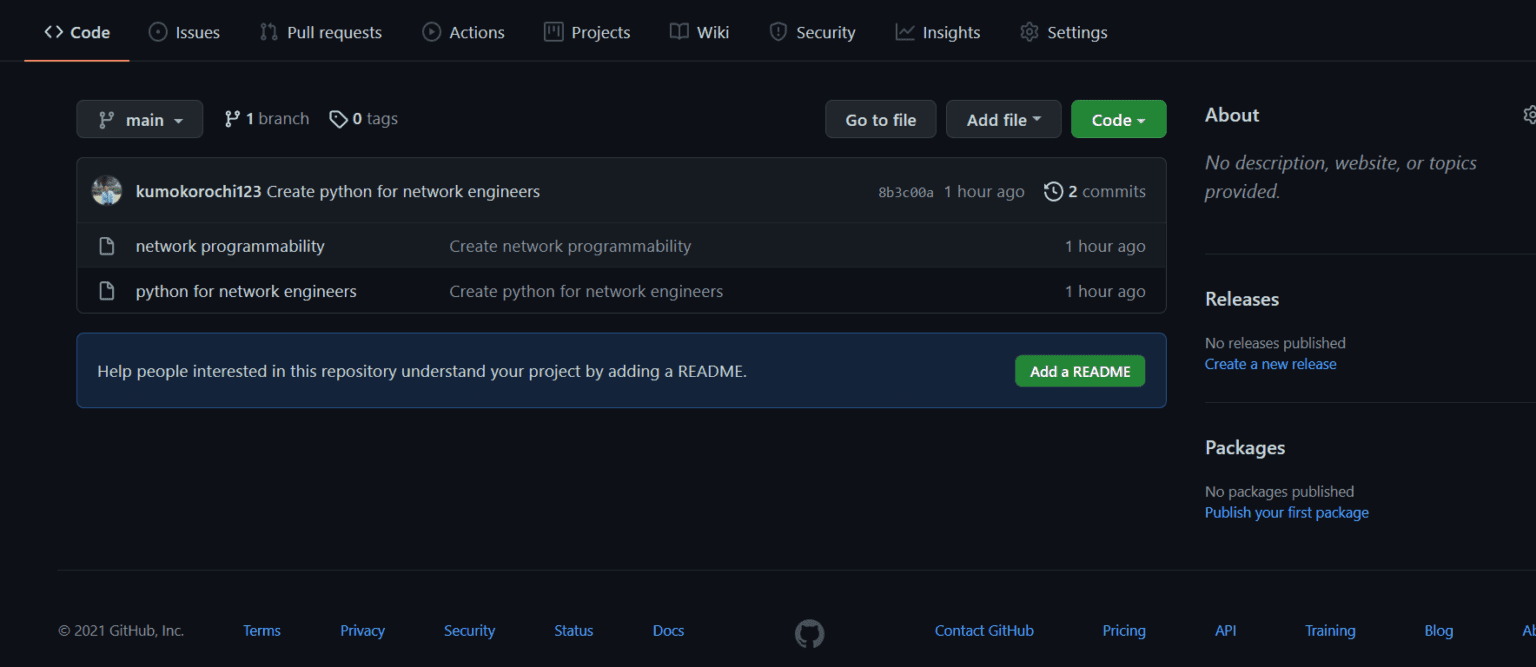Switch to the Pull requests tab

tap(320, 31)
